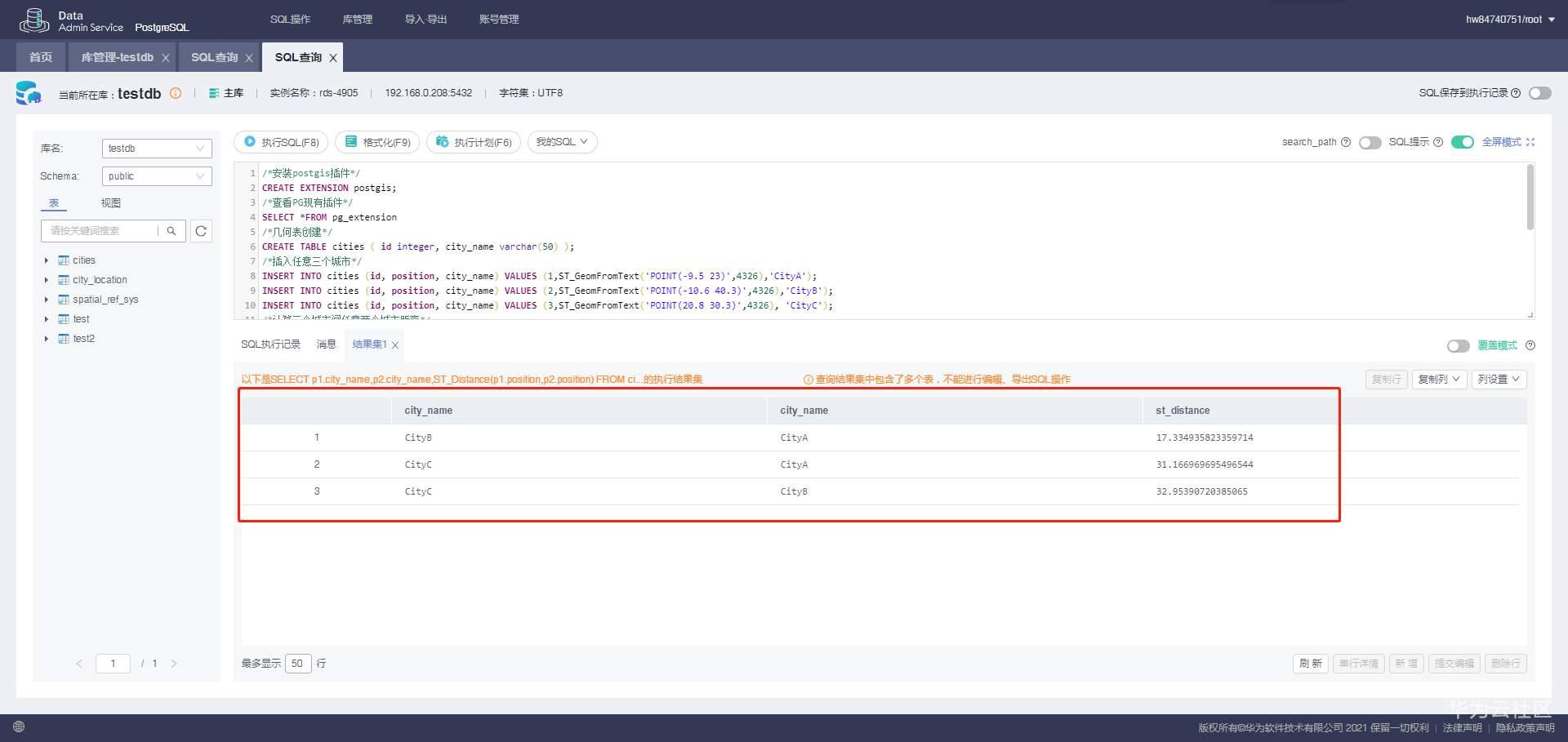Click the Data Admin Service logo icon

tap(33, 20)
